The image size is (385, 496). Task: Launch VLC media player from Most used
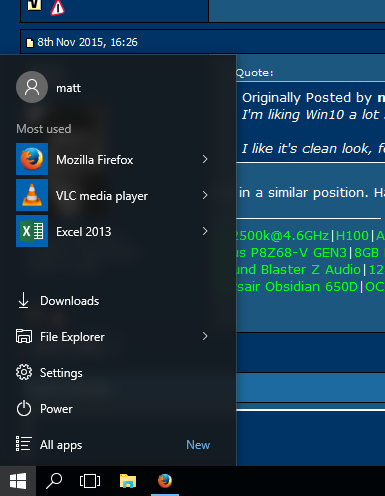pos(113,195)
